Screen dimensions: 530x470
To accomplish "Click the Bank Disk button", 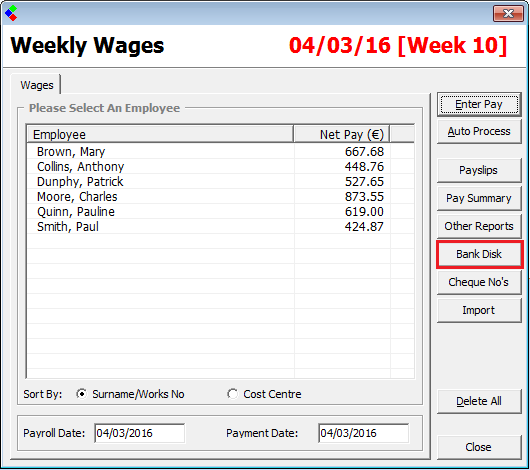I will [x=479, y=254].
